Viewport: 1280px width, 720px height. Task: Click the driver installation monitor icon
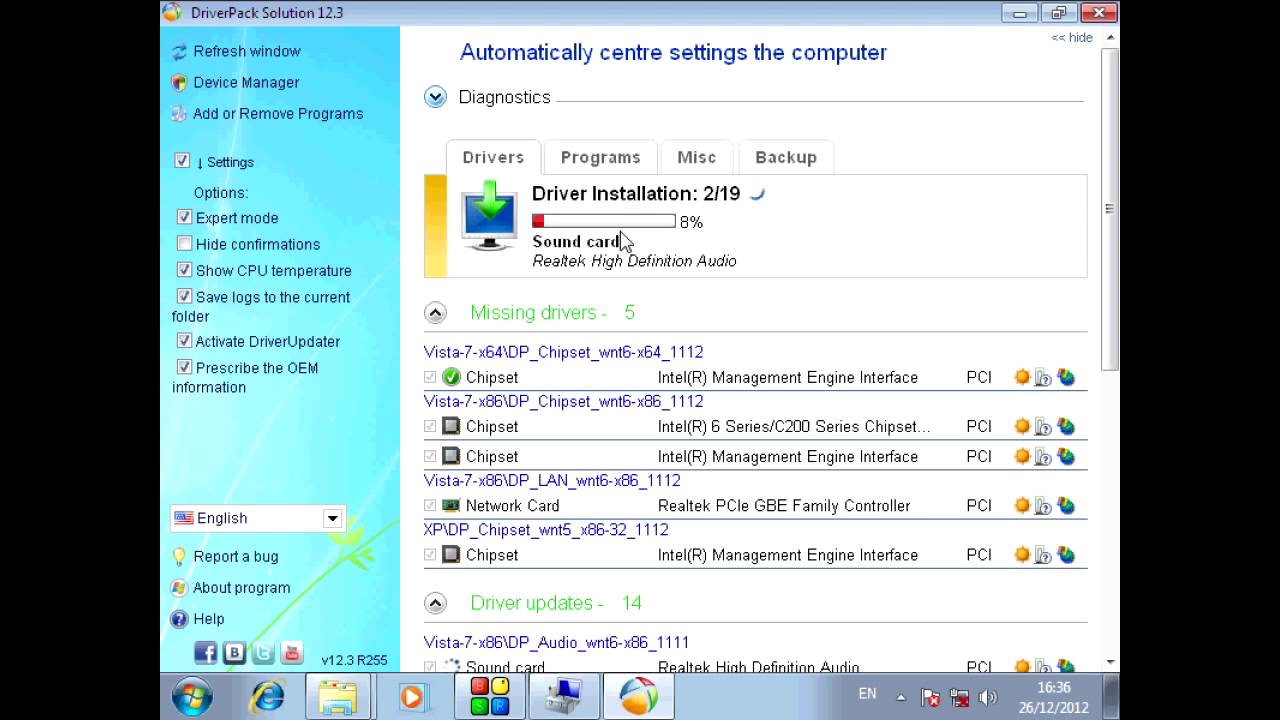(x=489, y=216)
